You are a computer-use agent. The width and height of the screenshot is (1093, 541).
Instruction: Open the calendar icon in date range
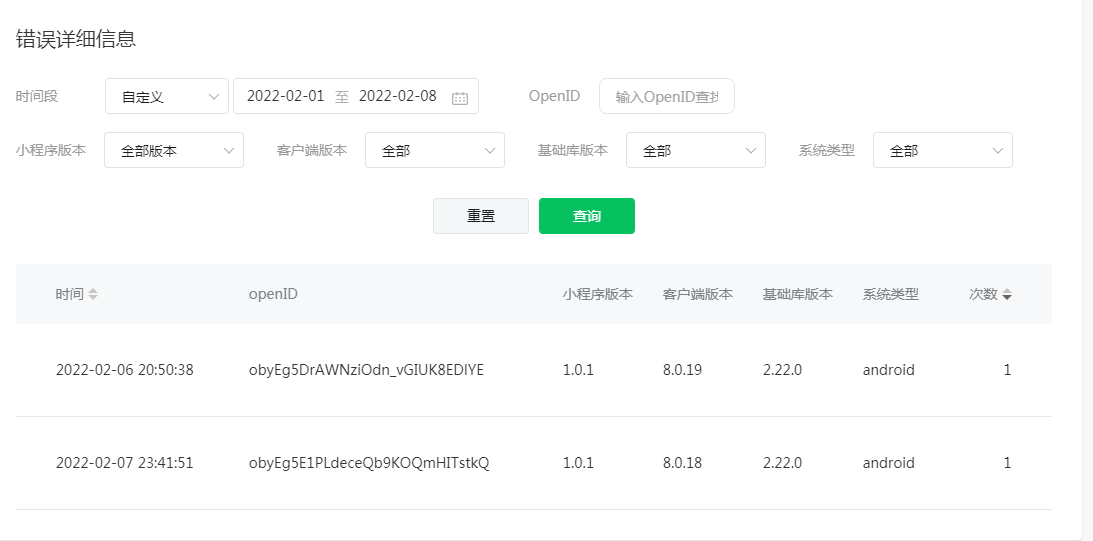(x=459, y=98)
